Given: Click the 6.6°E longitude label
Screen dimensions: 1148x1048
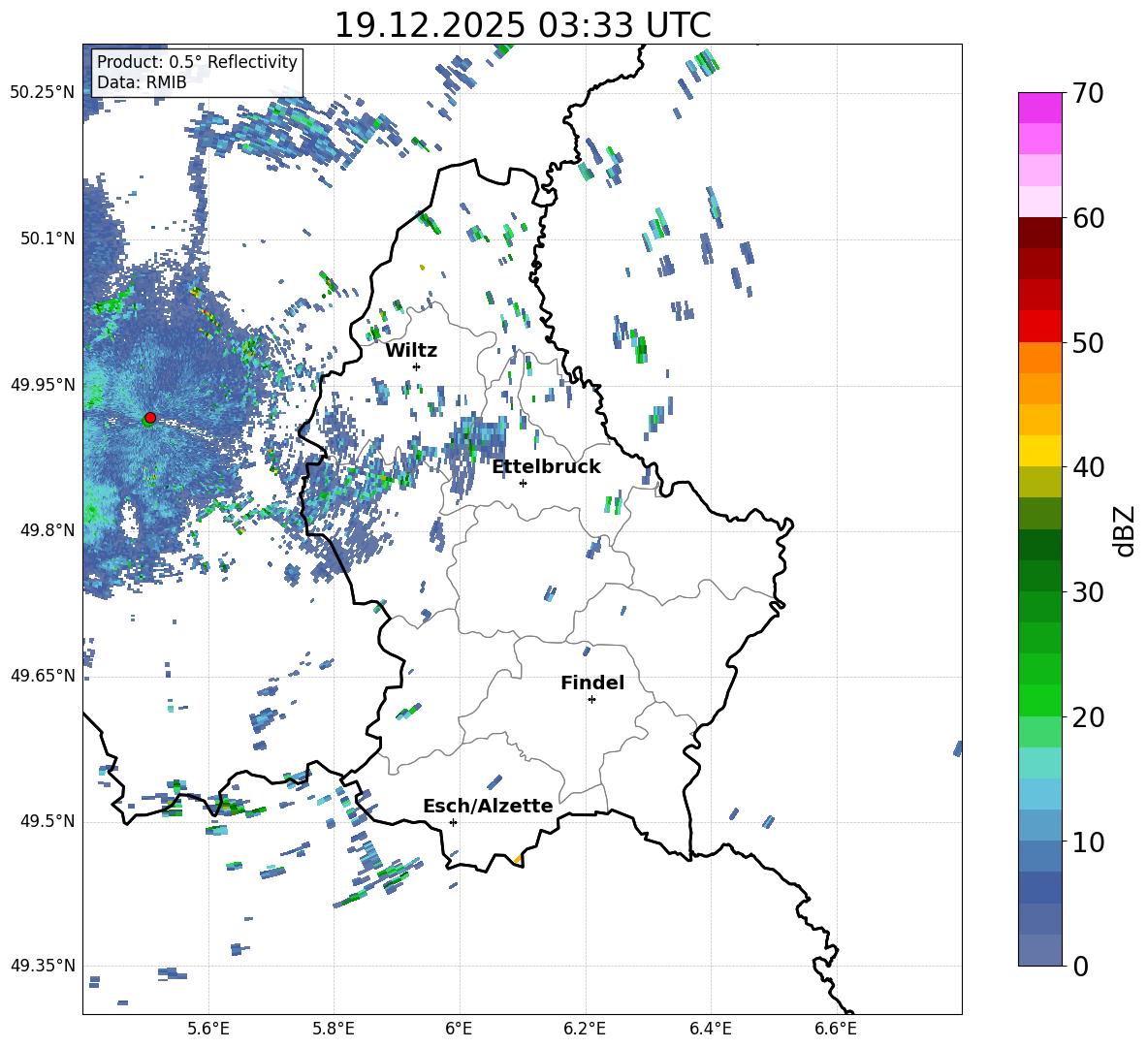Looking at the screenshot, I should (x=836, y=1029).
